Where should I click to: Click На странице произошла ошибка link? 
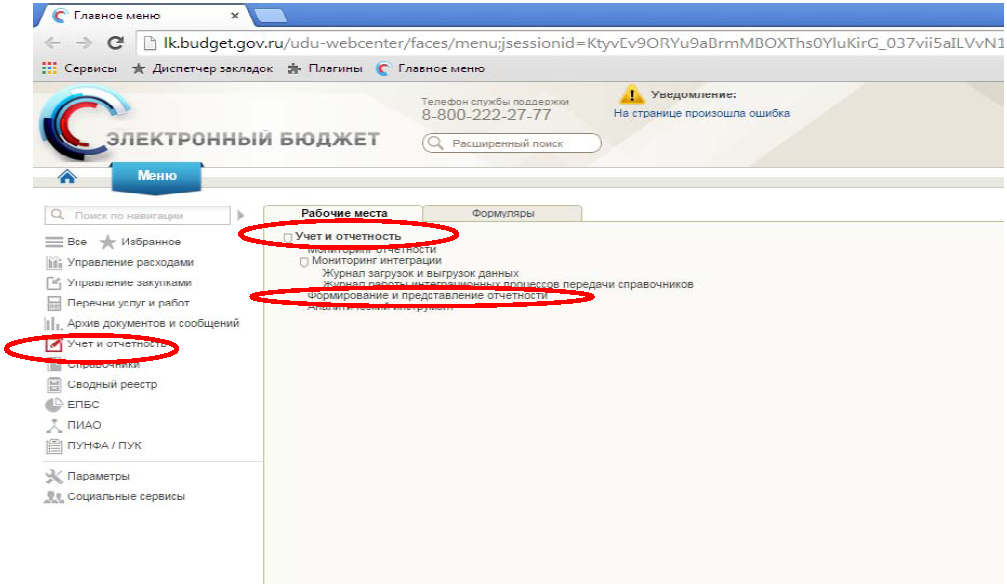(701, 113)
